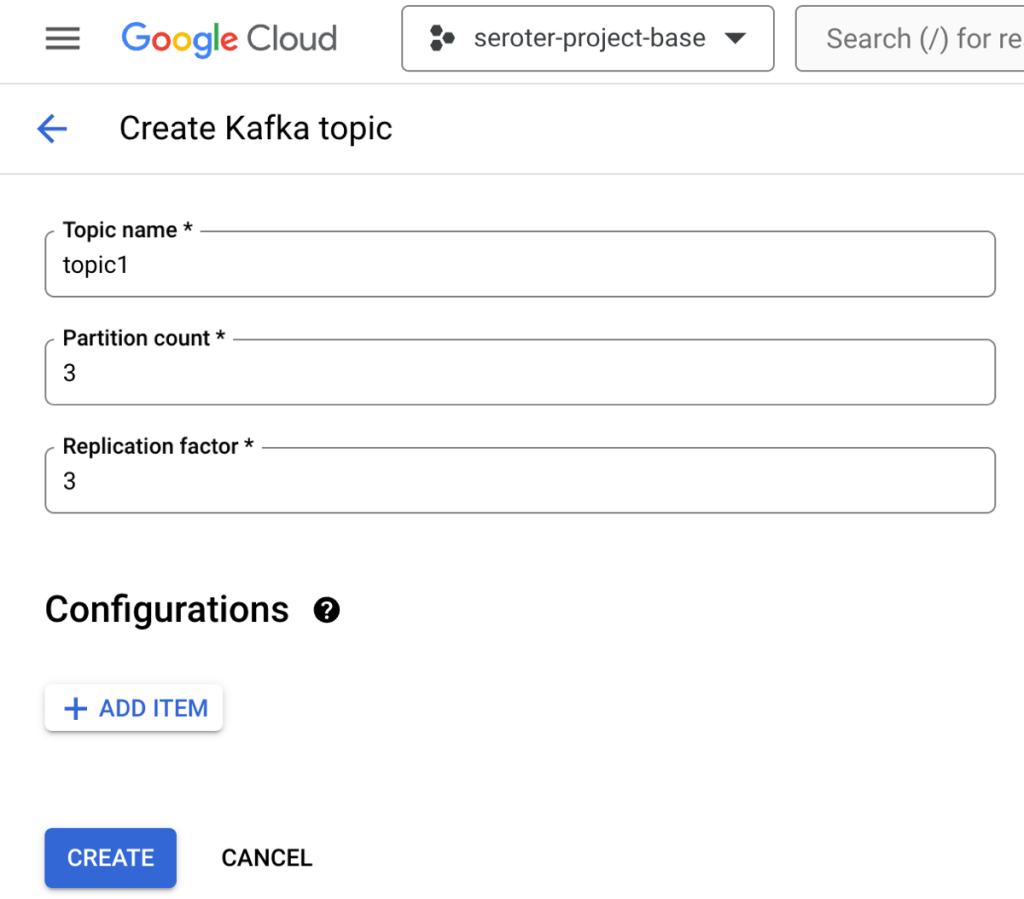1024x899 pixels.
Task: Click the Partition count input showing 3
Action: (x=520, y=372)
